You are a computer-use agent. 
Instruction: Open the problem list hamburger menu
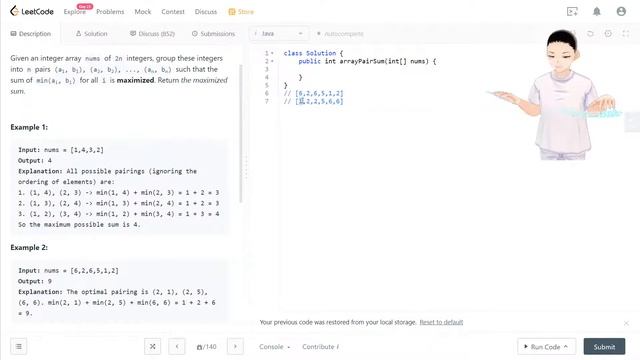click(x=19, y=347)
